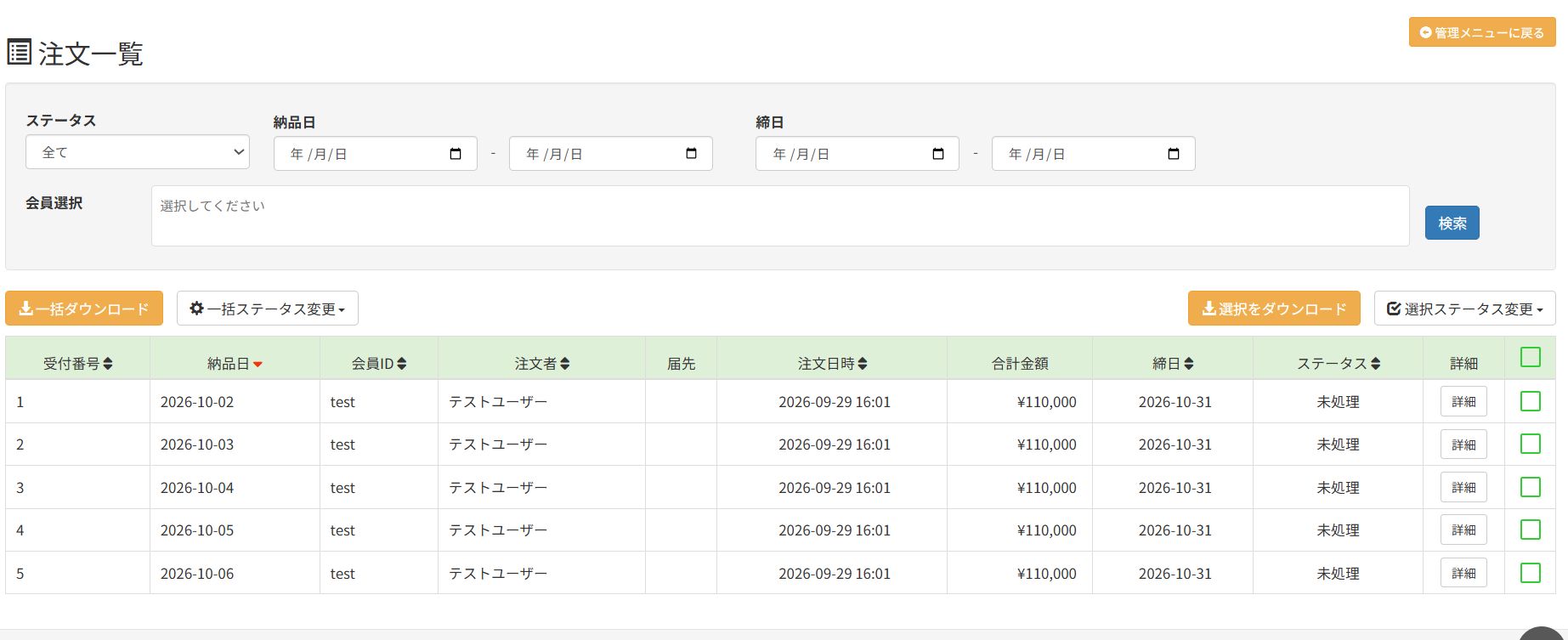
Task: Open 詳細 for order 5
Action: click(1463, 573)
